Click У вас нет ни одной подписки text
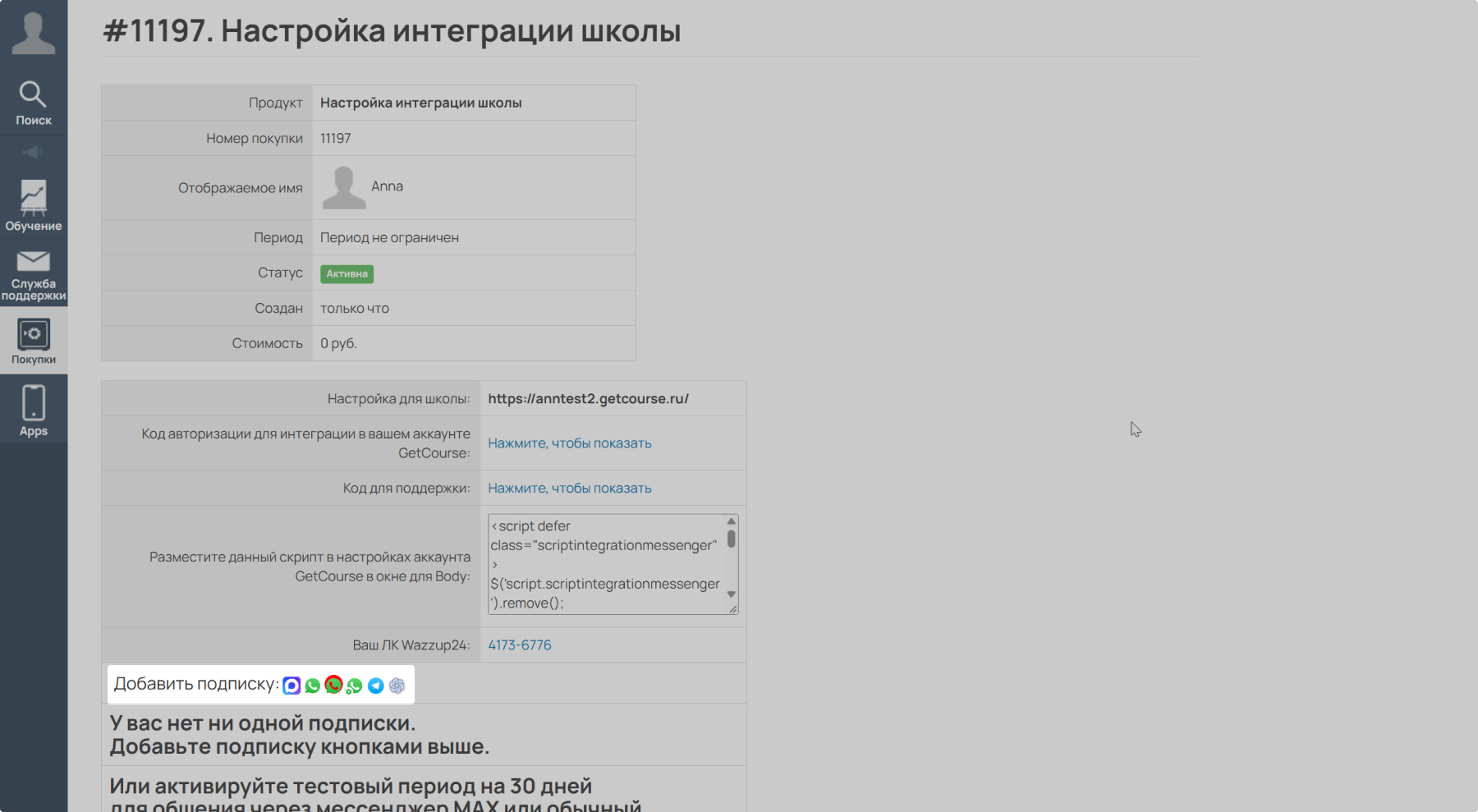Viewport: 1478px width, 812px height. tap(263, 723)
